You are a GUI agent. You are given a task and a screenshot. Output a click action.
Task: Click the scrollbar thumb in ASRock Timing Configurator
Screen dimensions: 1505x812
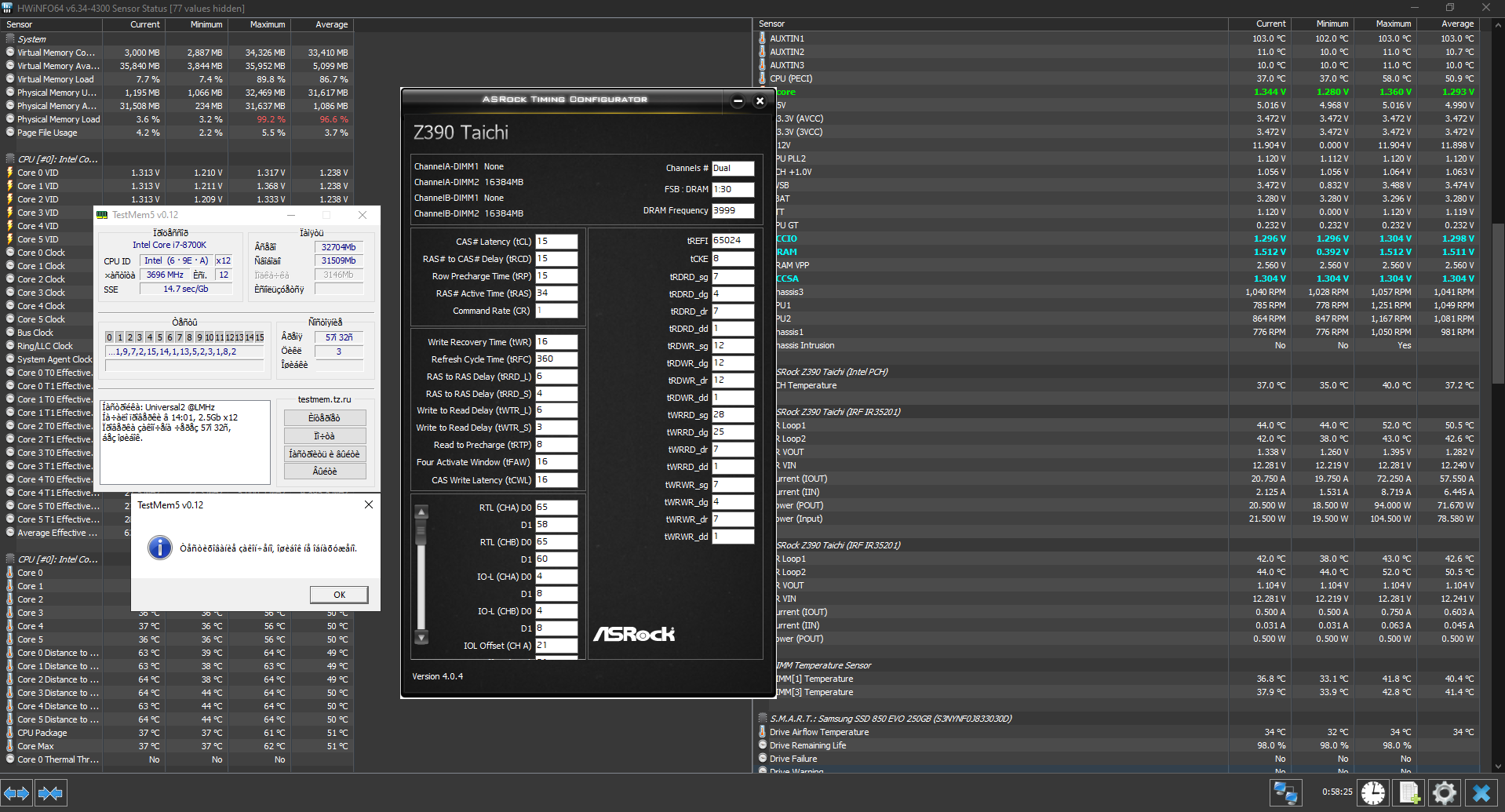point(421,532)
